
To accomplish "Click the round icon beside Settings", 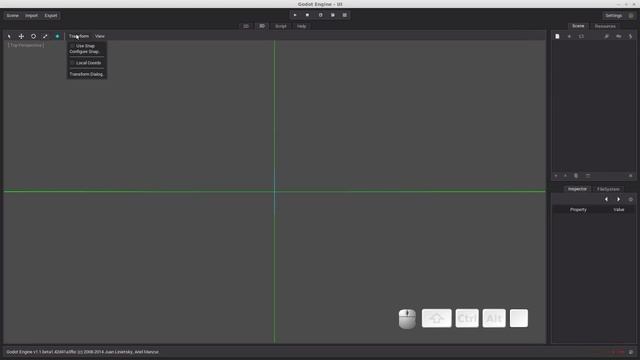I will pyautogui.click(x=631, y=16).
